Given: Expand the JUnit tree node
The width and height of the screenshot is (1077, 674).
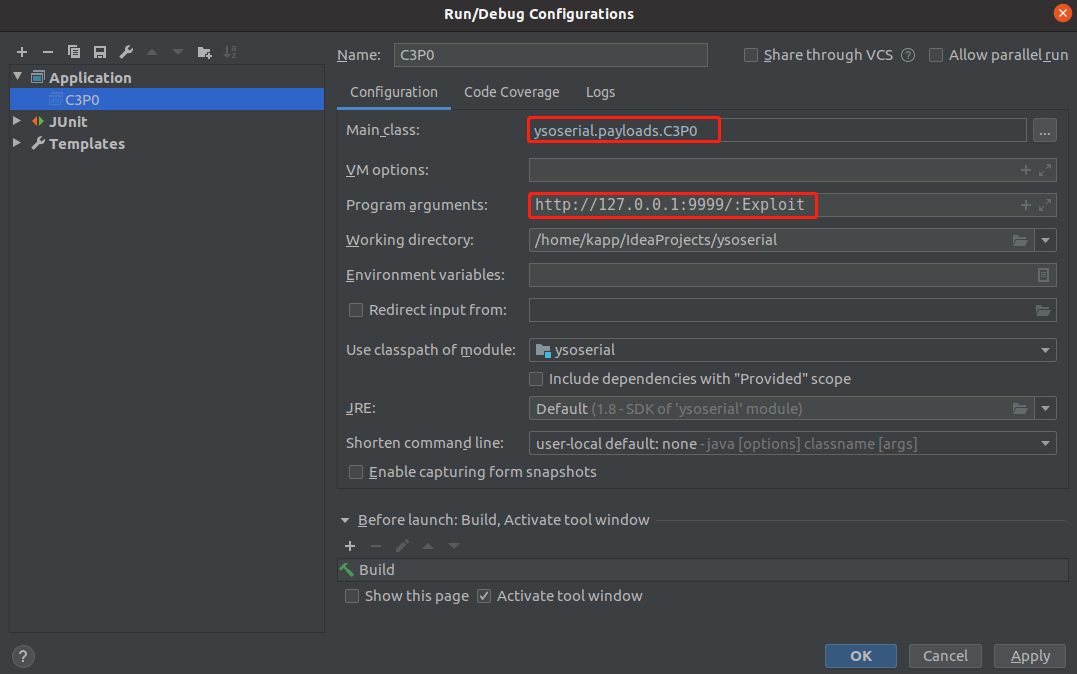Looking at the screenshot, I should pyautogui.click(x=17, y=121).
